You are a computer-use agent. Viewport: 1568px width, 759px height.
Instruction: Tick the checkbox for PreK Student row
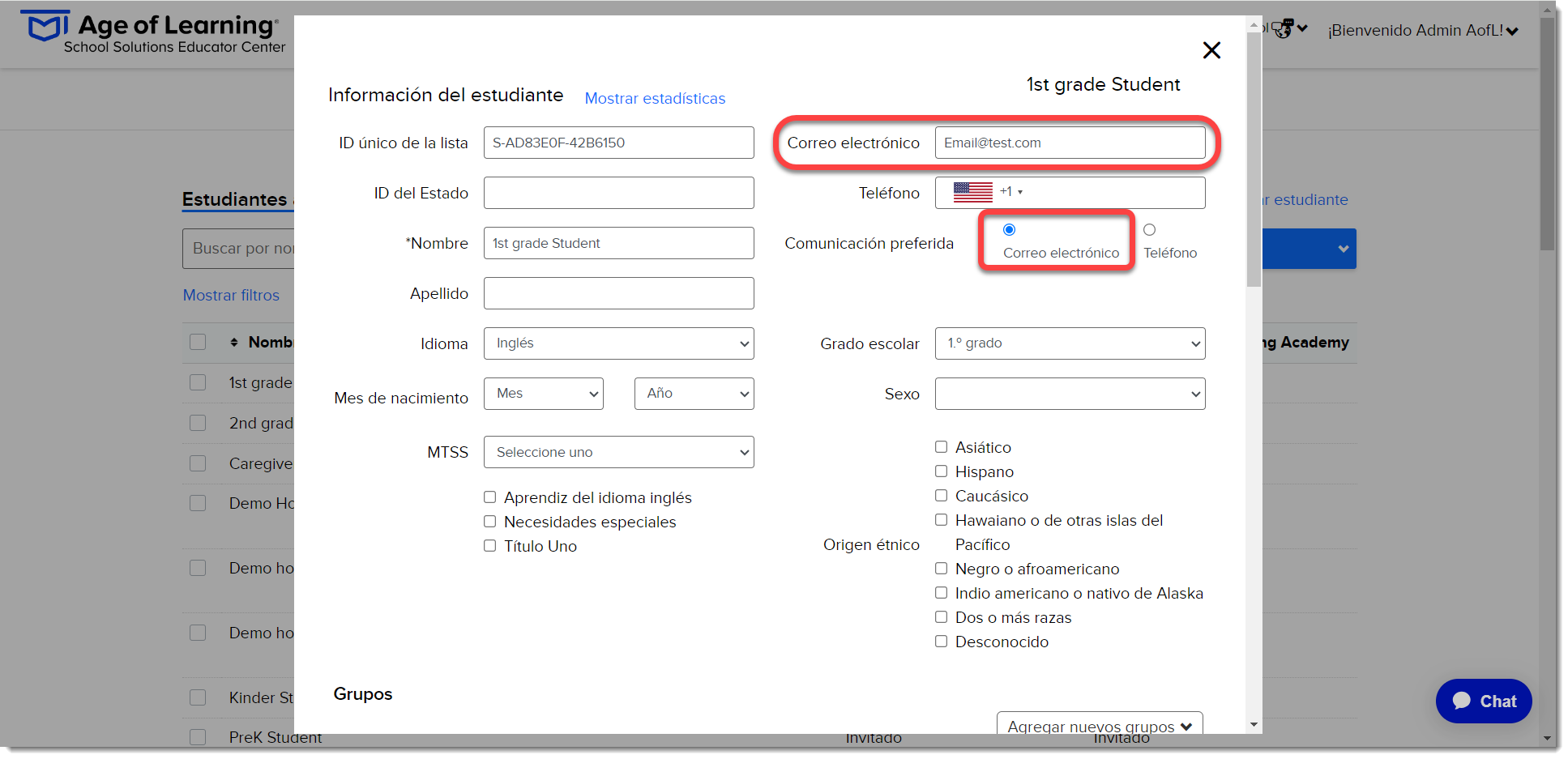tap(198, 737)
